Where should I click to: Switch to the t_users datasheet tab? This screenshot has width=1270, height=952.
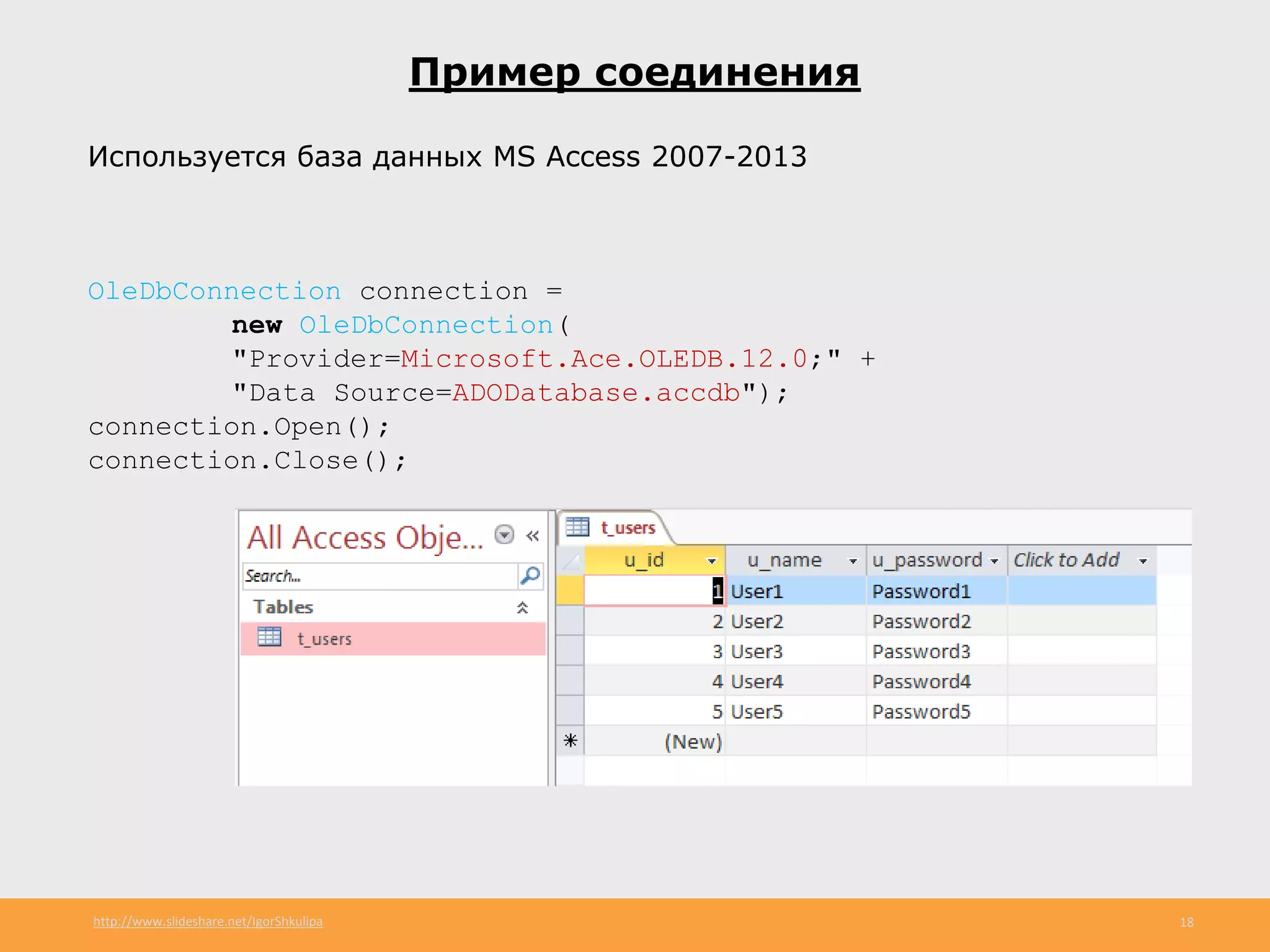(614, 527)
